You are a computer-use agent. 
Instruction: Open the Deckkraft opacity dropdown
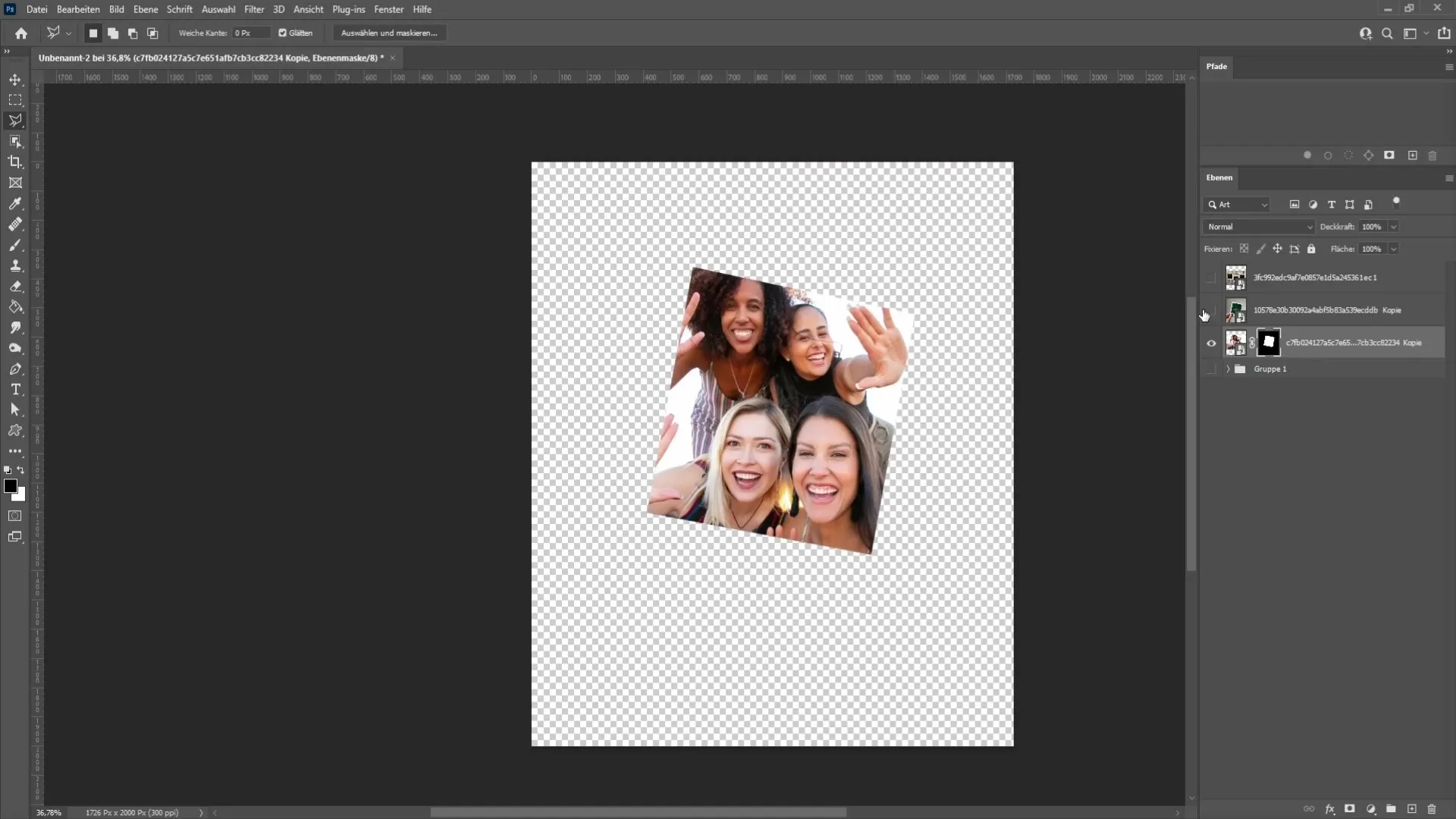click(1393, 227)
